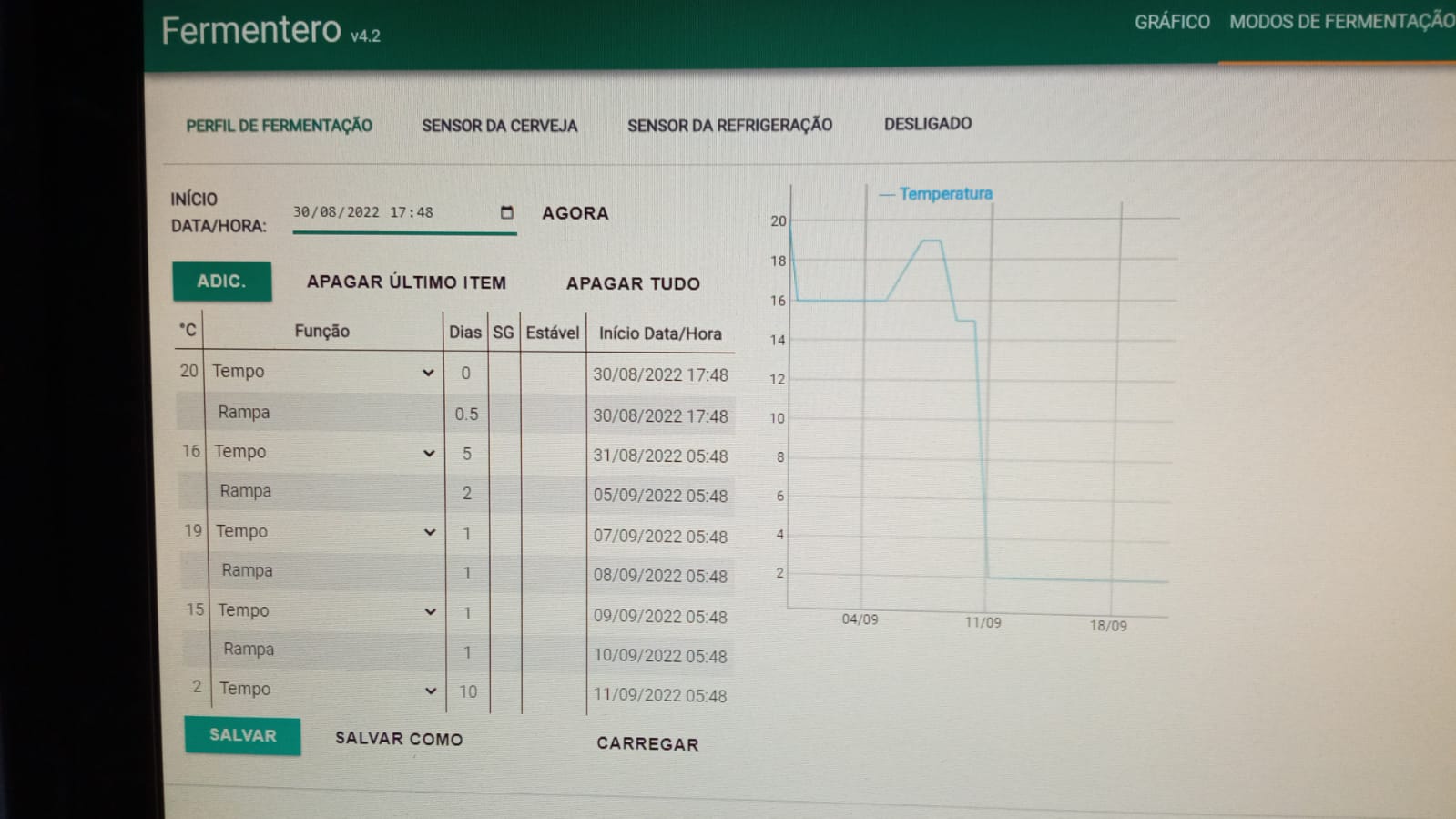Click the date cell 05/09/2022 05:48
Screen dimensions: 1456x819
[660, 496]
